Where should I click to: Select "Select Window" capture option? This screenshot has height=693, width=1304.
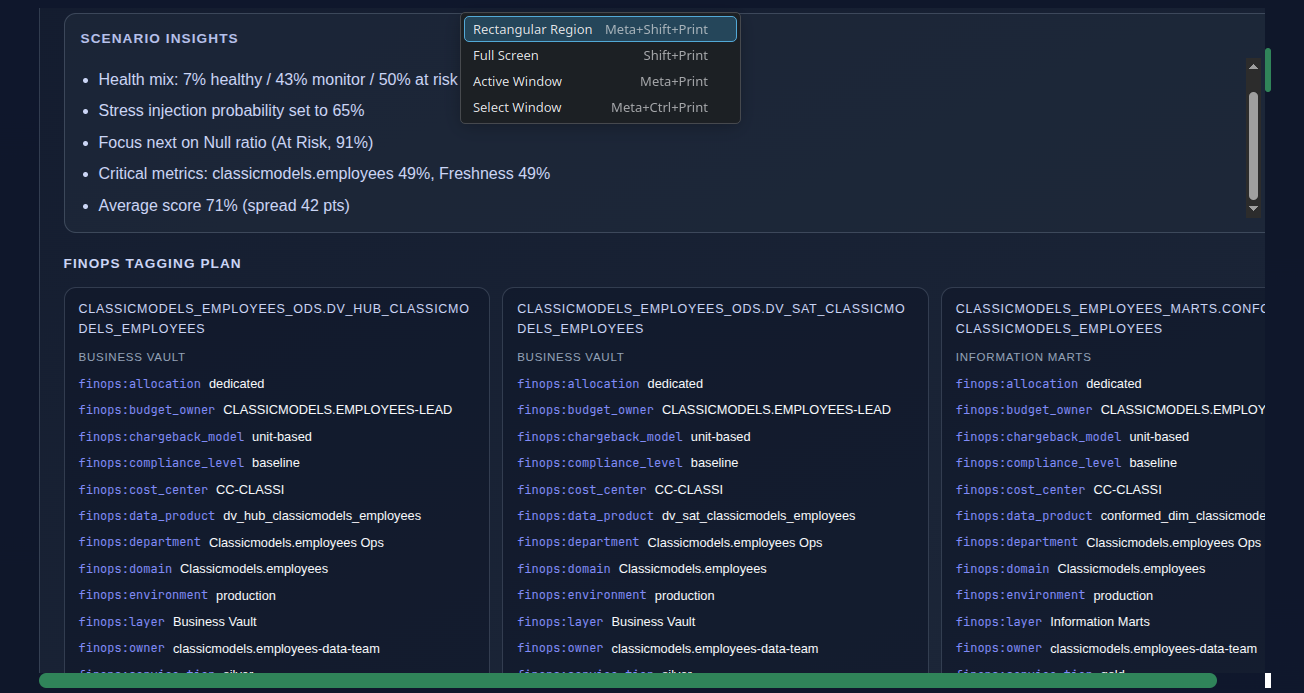click(x=517, y=107)
